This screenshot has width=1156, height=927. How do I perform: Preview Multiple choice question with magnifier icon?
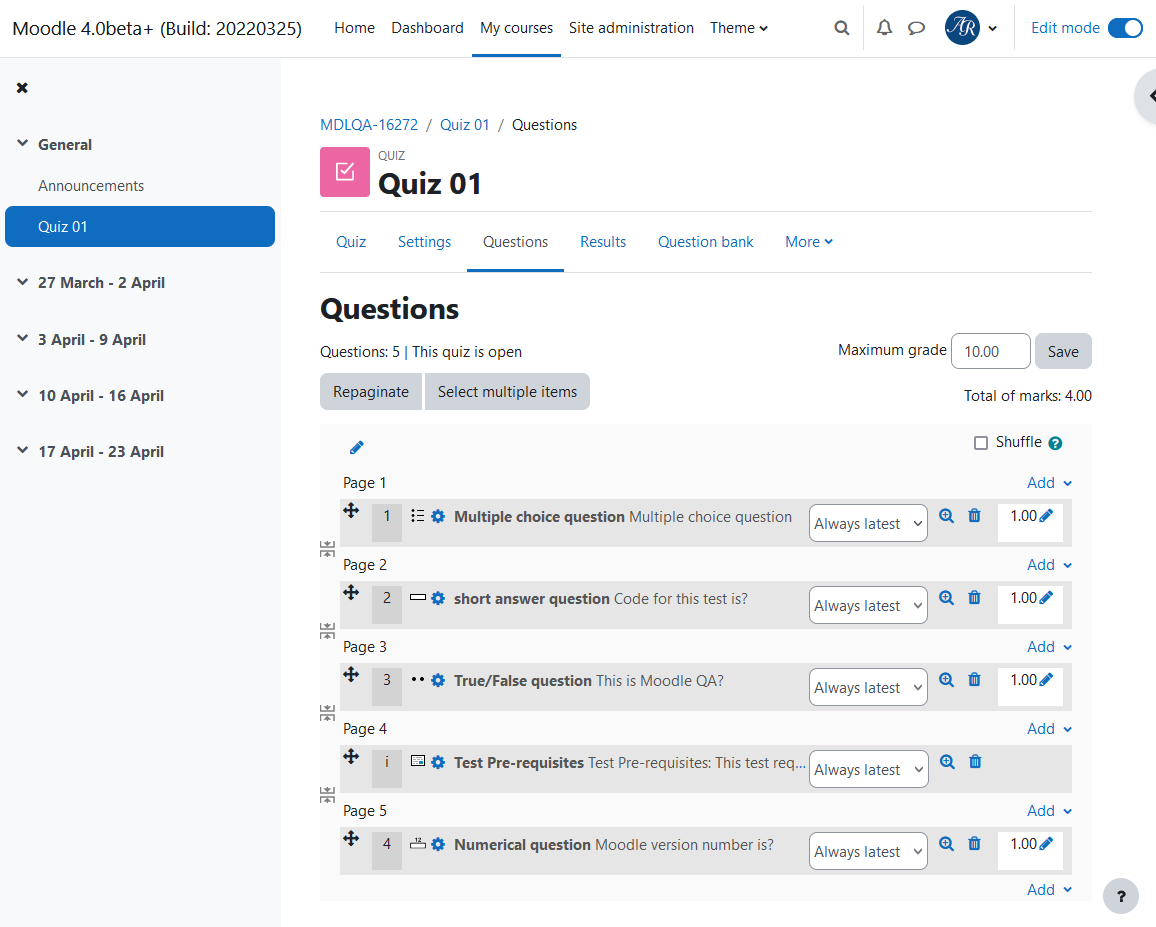click(947, 515)
